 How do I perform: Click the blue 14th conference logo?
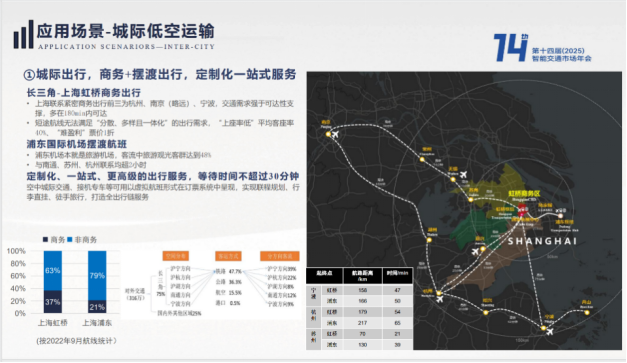click(511, 47)
